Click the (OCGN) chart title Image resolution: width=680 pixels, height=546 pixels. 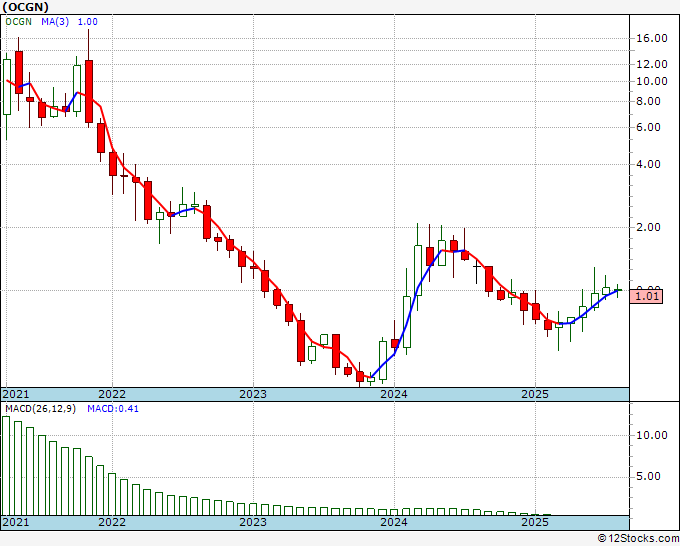point(26,7)
